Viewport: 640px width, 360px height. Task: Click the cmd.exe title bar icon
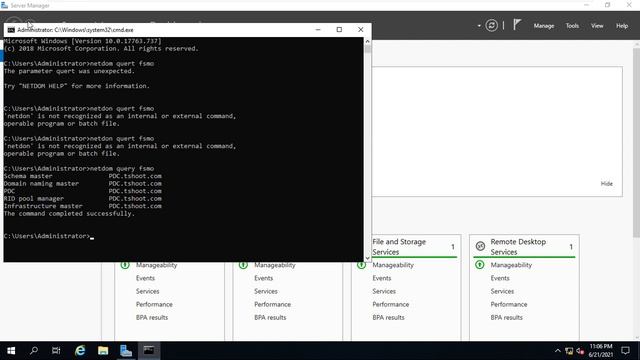pos(11,30)
